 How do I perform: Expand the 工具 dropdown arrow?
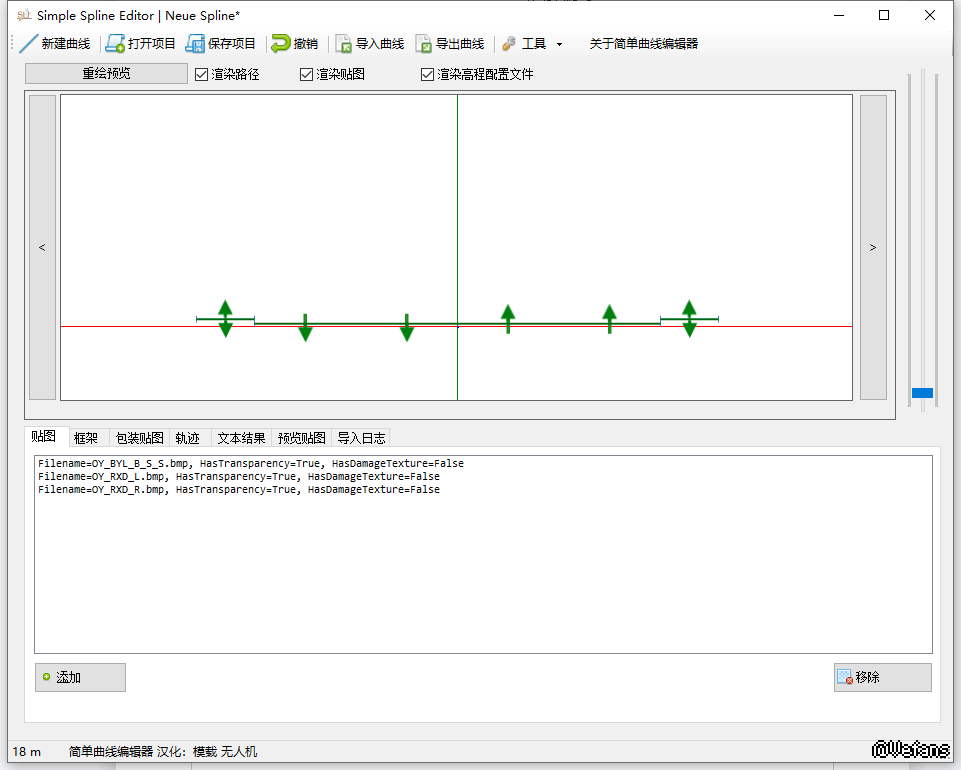pos(559,44)
